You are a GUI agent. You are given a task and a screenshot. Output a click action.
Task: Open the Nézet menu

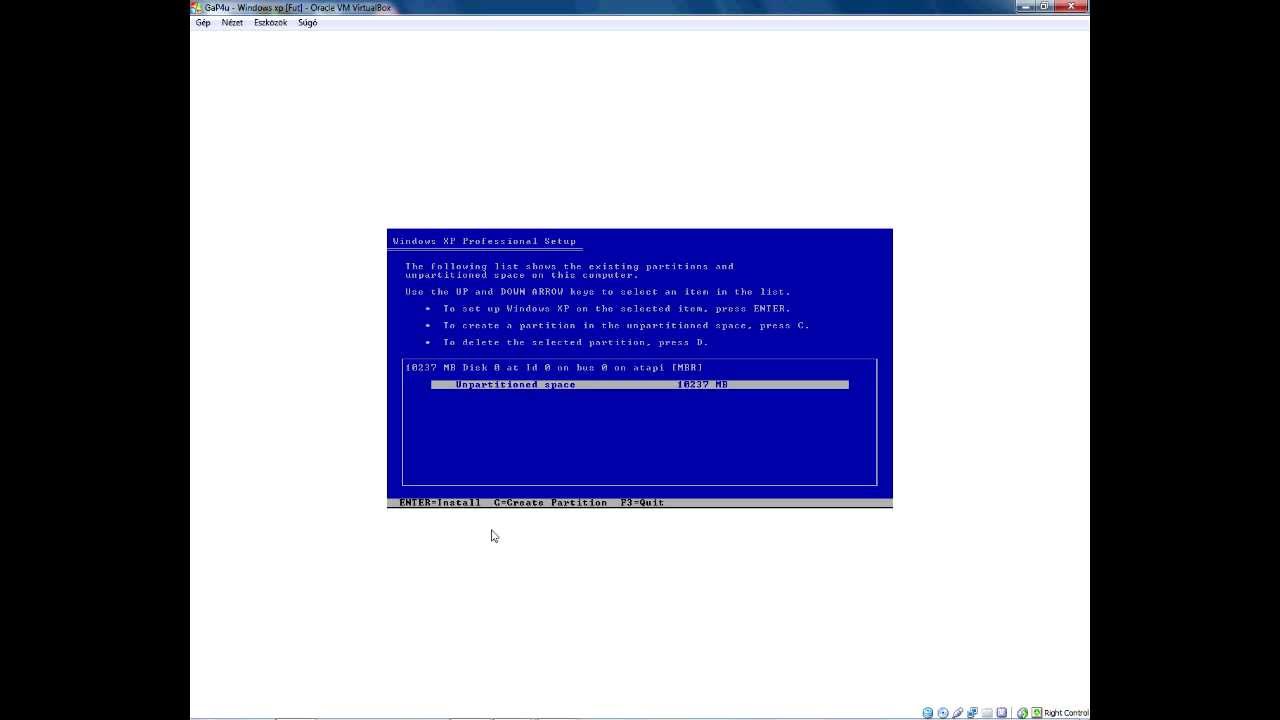[232, 22]
